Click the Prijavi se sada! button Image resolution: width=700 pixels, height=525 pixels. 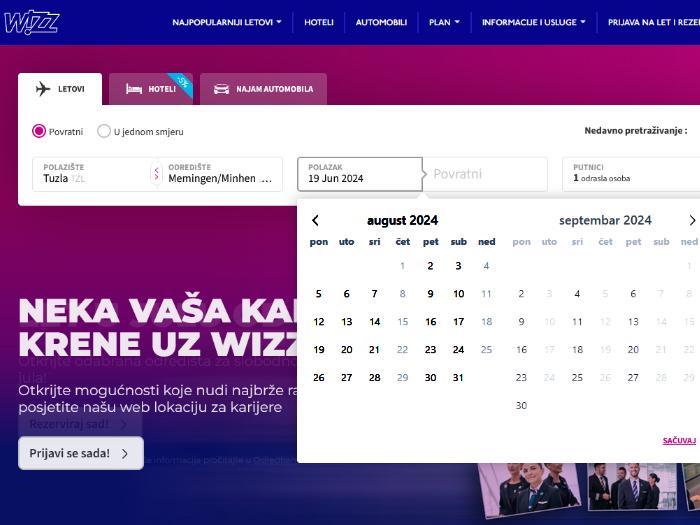click(81, 453)
